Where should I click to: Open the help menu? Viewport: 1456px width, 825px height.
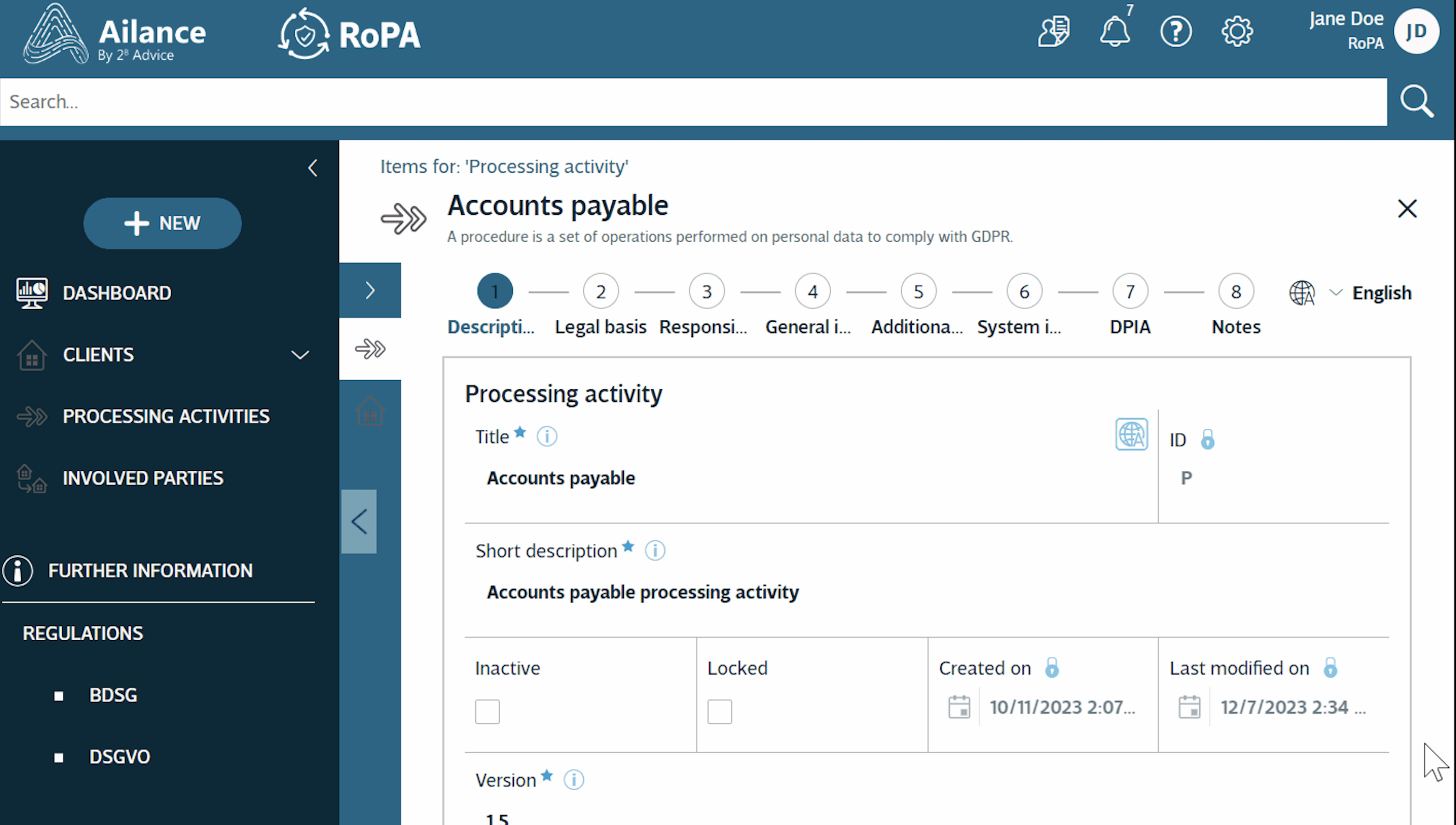1176,31
